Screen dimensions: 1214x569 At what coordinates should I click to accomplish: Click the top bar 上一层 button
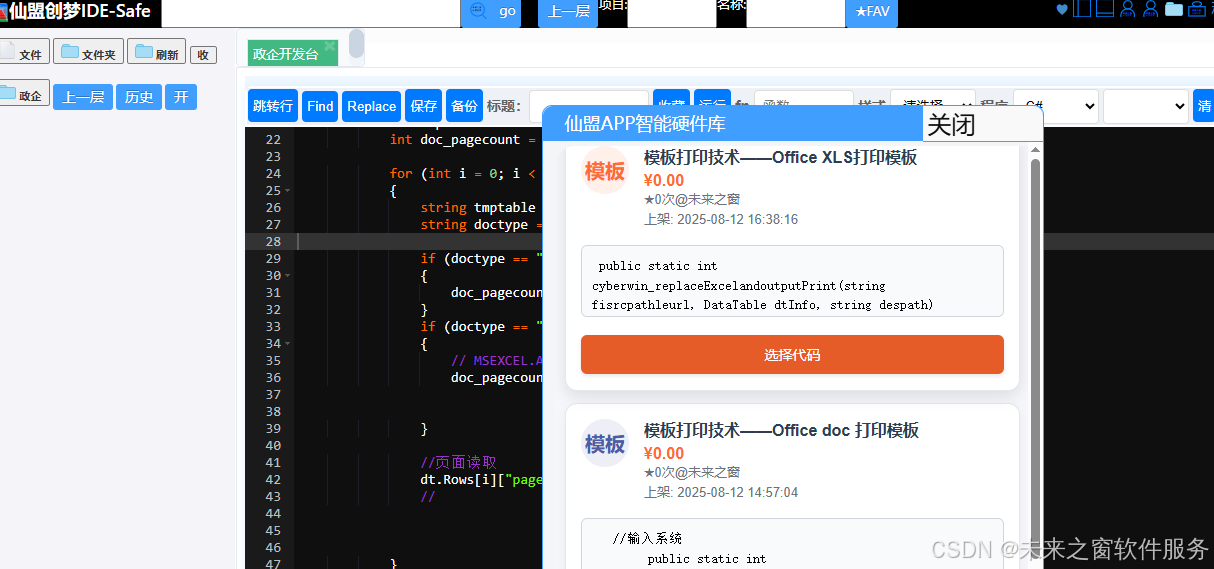(569, 12)
